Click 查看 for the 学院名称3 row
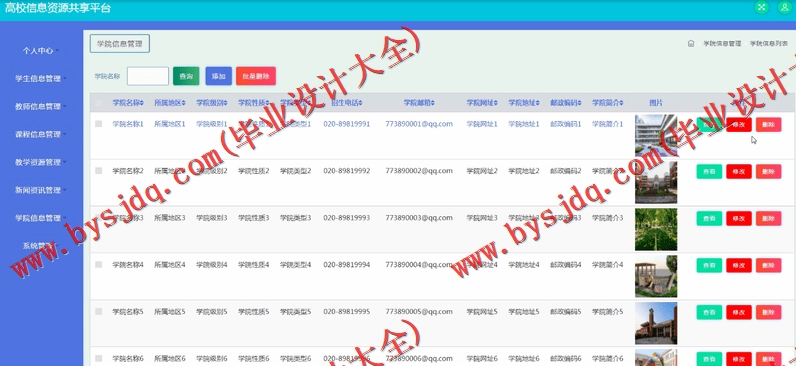Screen dimensions: 796x366 [x=709, y=219]
